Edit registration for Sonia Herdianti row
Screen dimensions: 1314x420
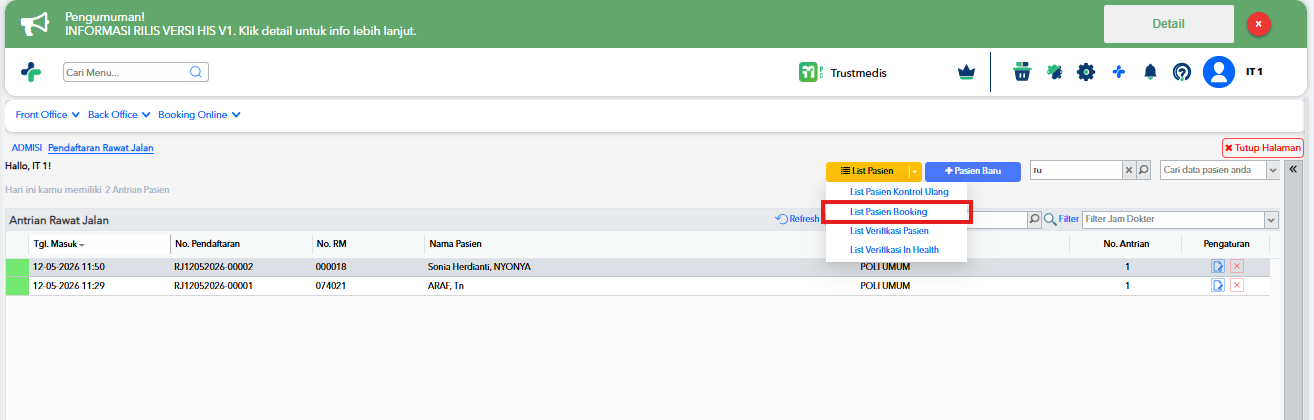coord(1218,267)
